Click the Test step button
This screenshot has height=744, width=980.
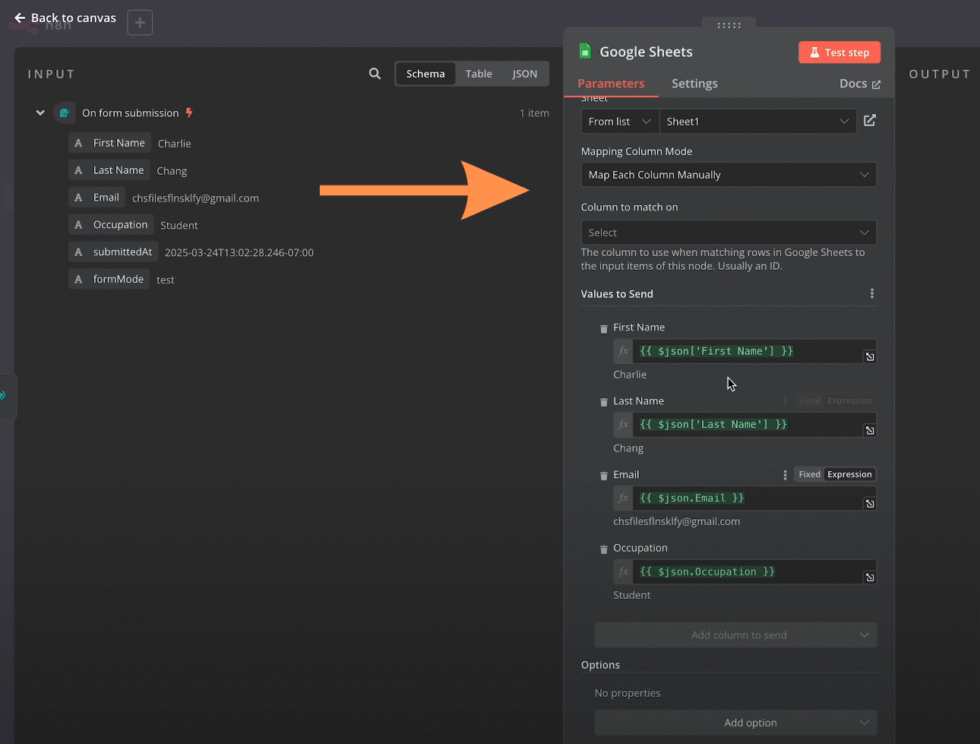click(x=839, y=52)
